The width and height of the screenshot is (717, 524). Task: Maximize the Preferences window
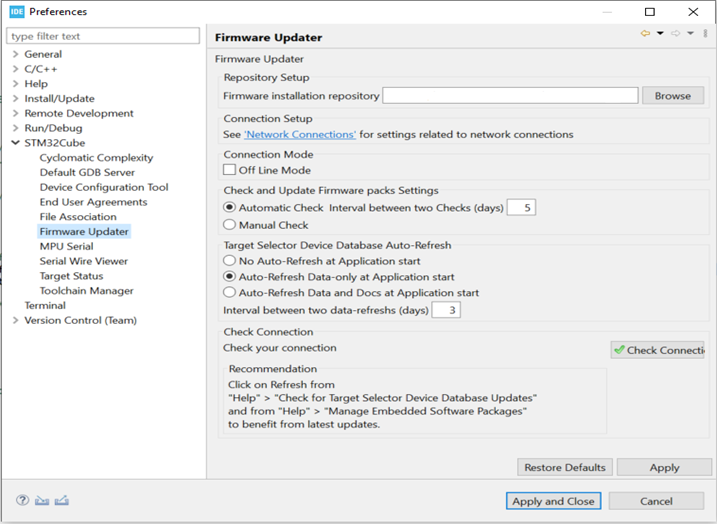pos(650,12)
